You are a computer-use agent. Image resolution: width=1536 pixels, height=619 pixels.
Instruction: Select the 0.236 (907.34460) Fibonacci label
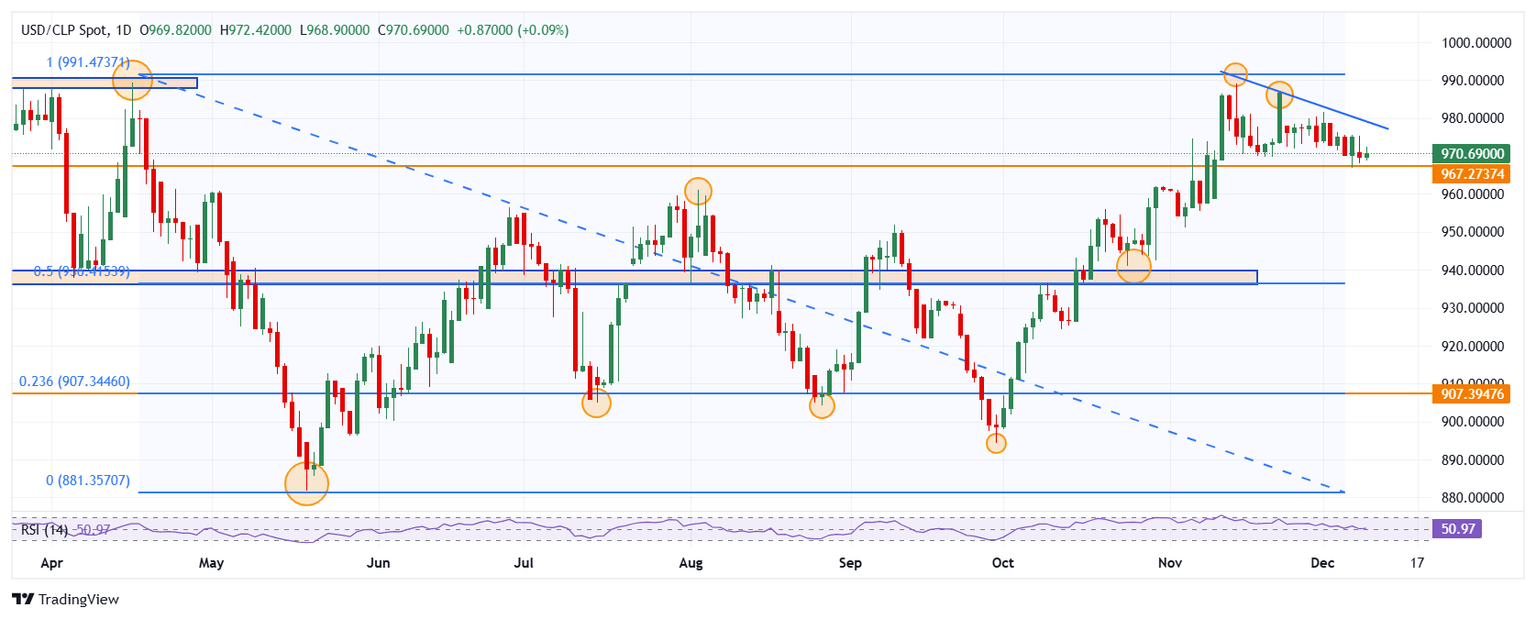coord(75,381)
